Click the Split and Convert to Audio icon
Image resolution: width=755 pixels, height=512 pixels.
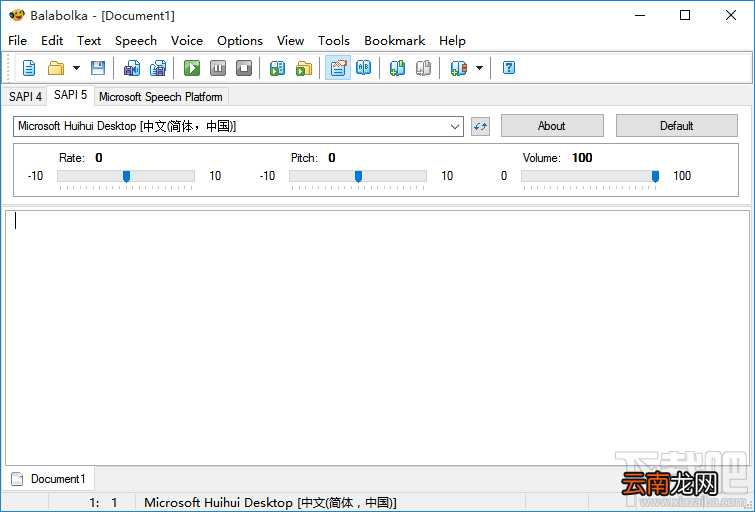tap(157, 68)
